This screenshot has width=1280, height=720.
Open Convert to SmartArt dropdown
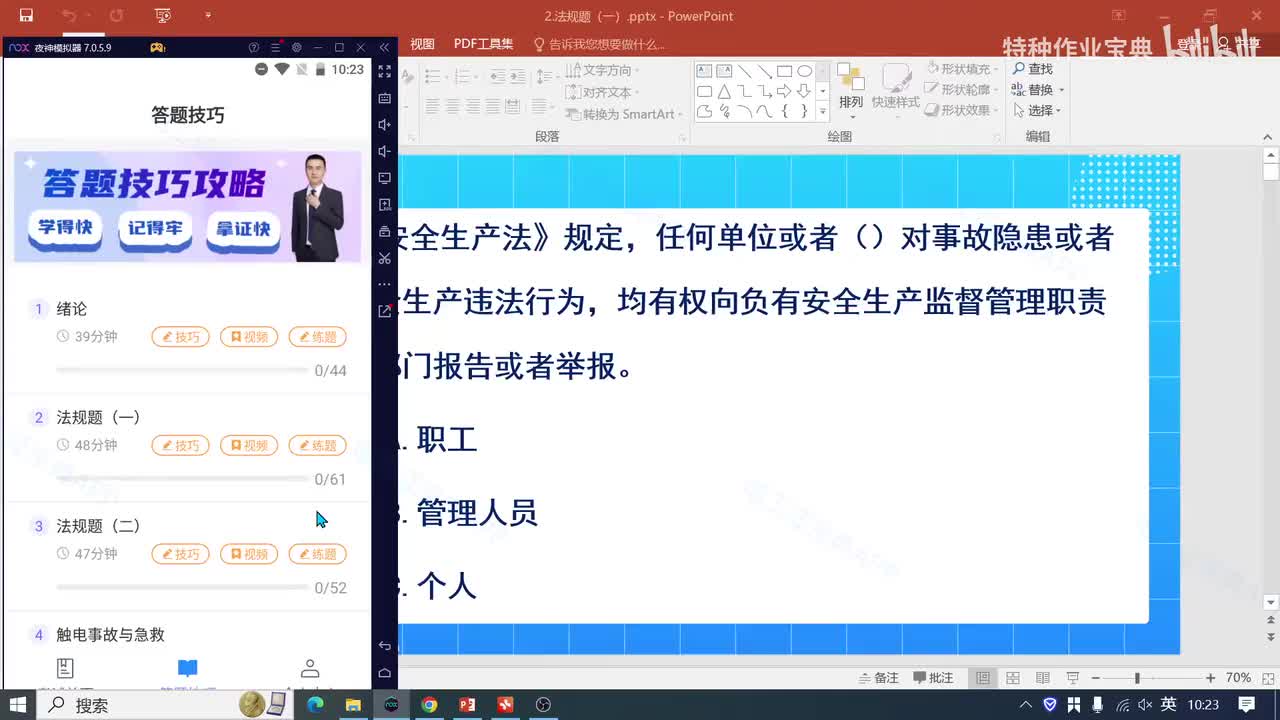pyautogui.click(x=624, y=114)
